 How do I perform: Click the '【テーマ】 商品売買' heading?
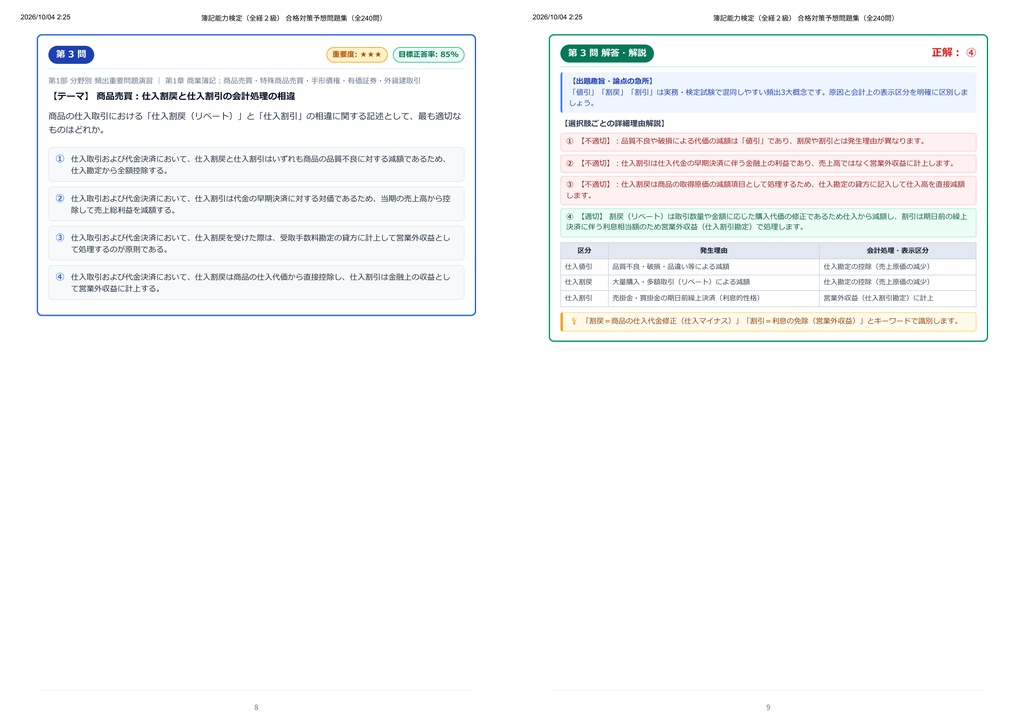[172, 96]
